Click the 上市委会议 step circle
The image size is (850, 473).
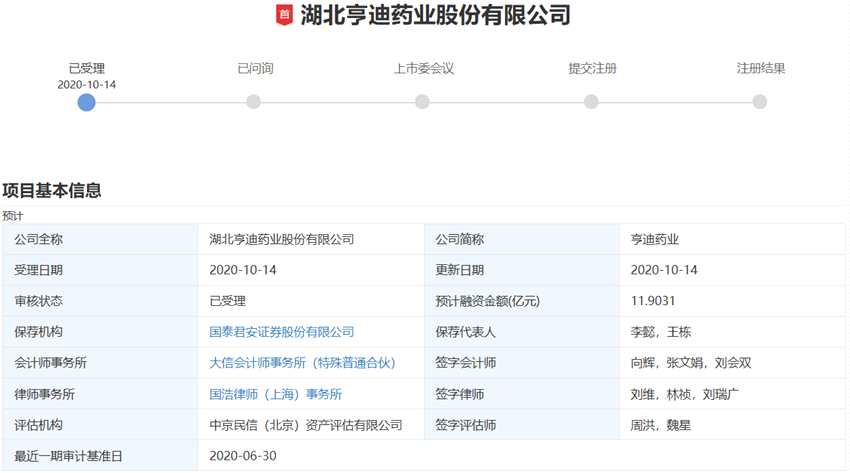(x=422, y=101)
